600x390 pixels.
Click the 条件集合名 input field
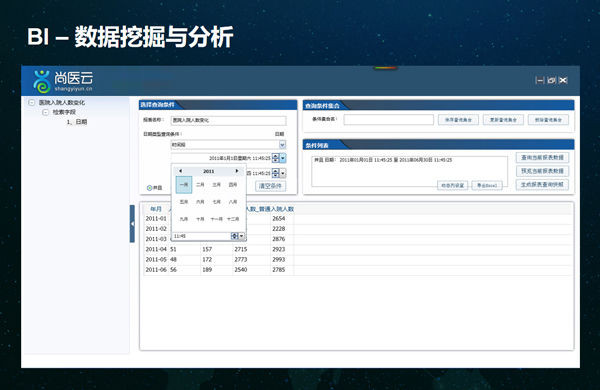click(x=388, y=120)
